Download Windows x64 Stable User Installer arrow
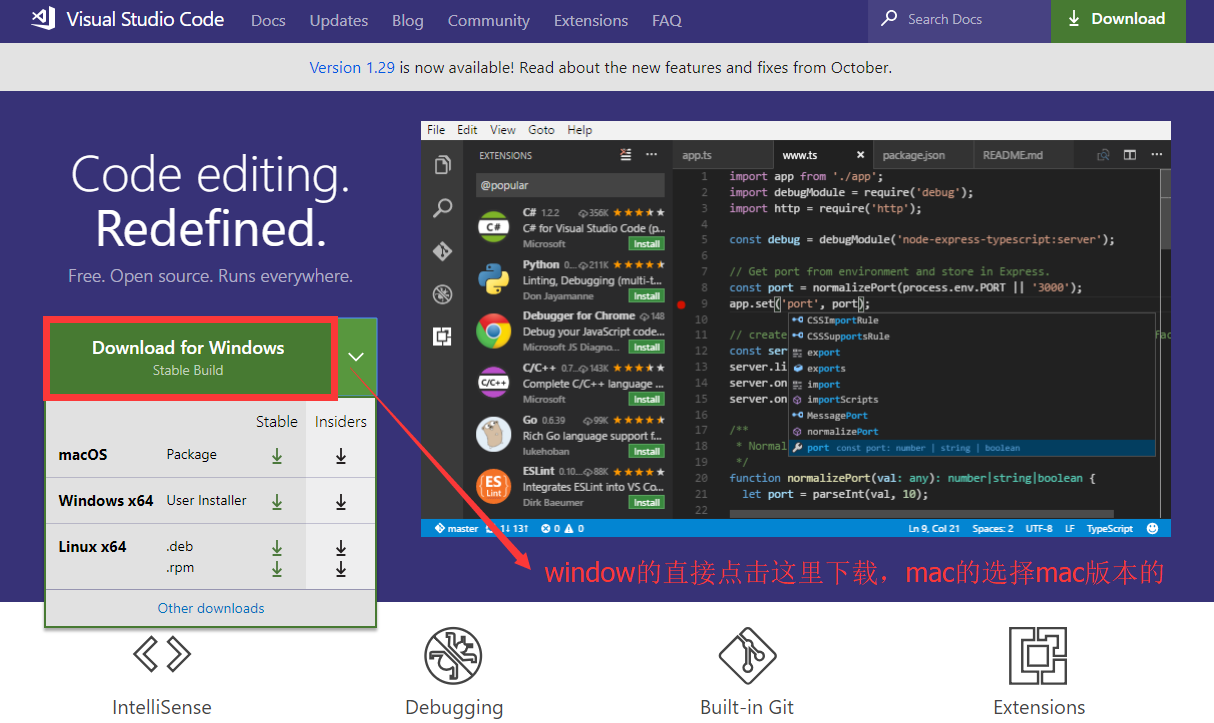Screen dimensions: 1214x723 (x=277, y=501)
